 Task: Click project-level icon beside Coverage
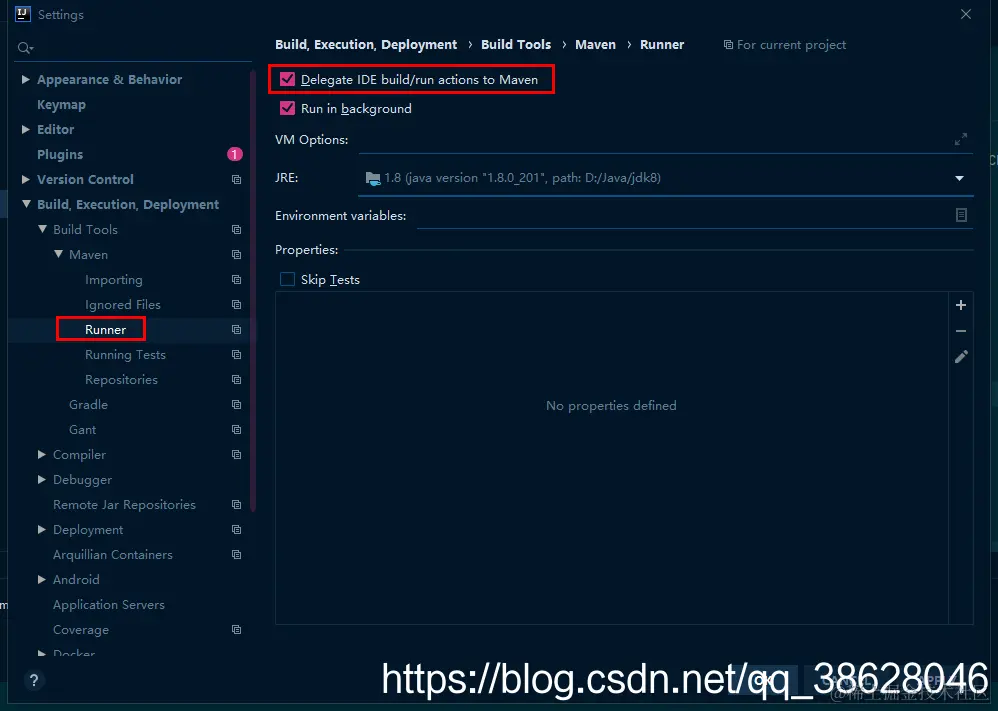point(237,630)
